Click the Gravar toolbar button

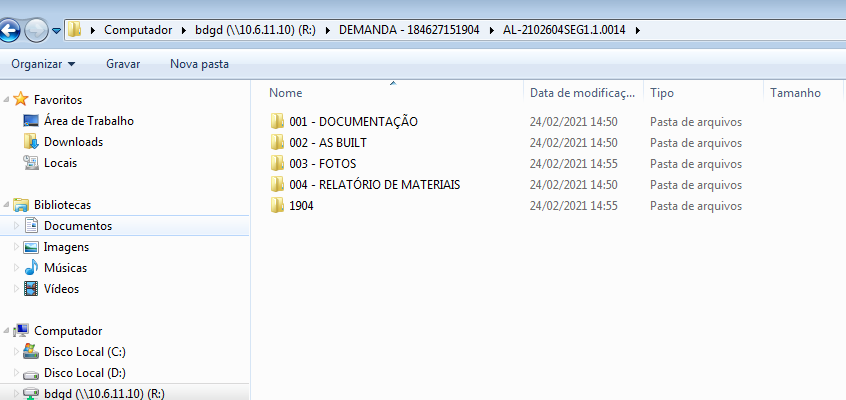(123, 64)
